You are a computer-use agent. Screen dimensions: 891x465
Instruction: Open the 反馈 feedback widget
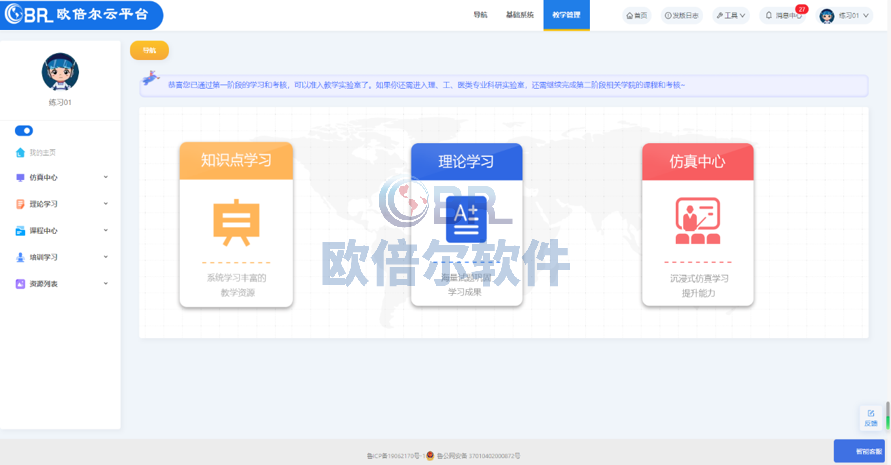871,418
